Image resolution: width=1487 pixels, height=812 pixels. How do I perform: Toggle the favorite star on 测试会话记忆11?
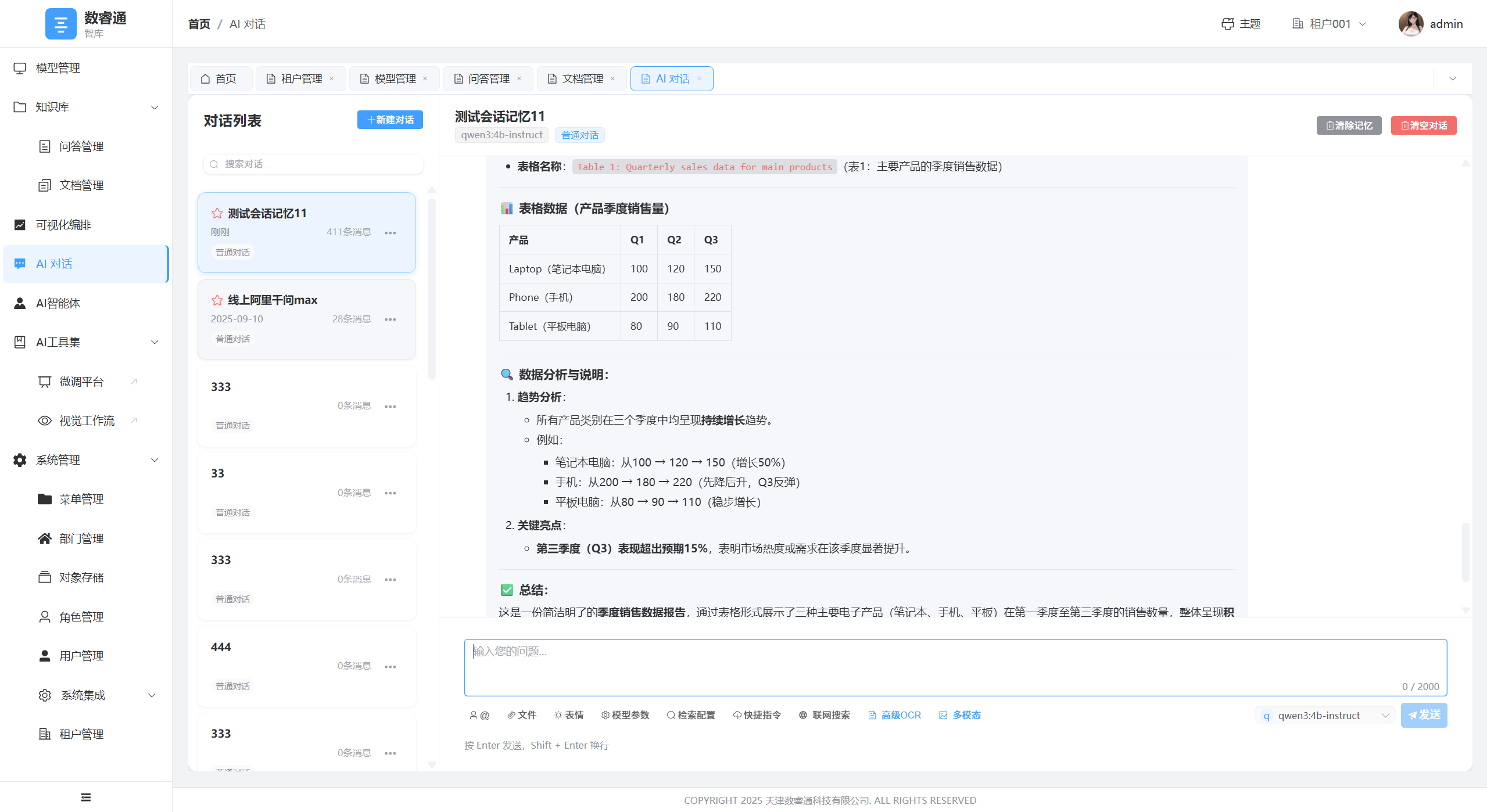pyautogui.click(x=216, y=213)
